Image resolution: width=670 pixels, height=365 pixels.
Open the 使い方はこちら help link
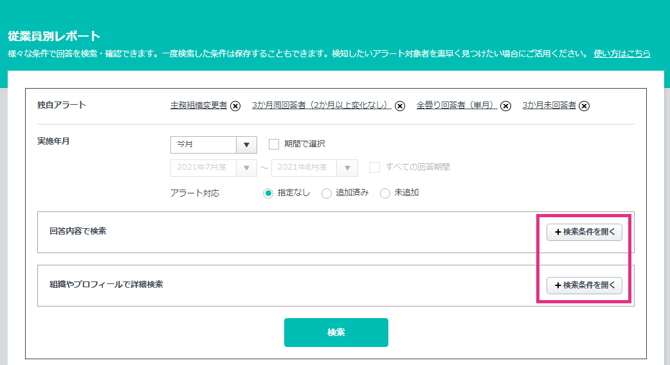[622, 54]
